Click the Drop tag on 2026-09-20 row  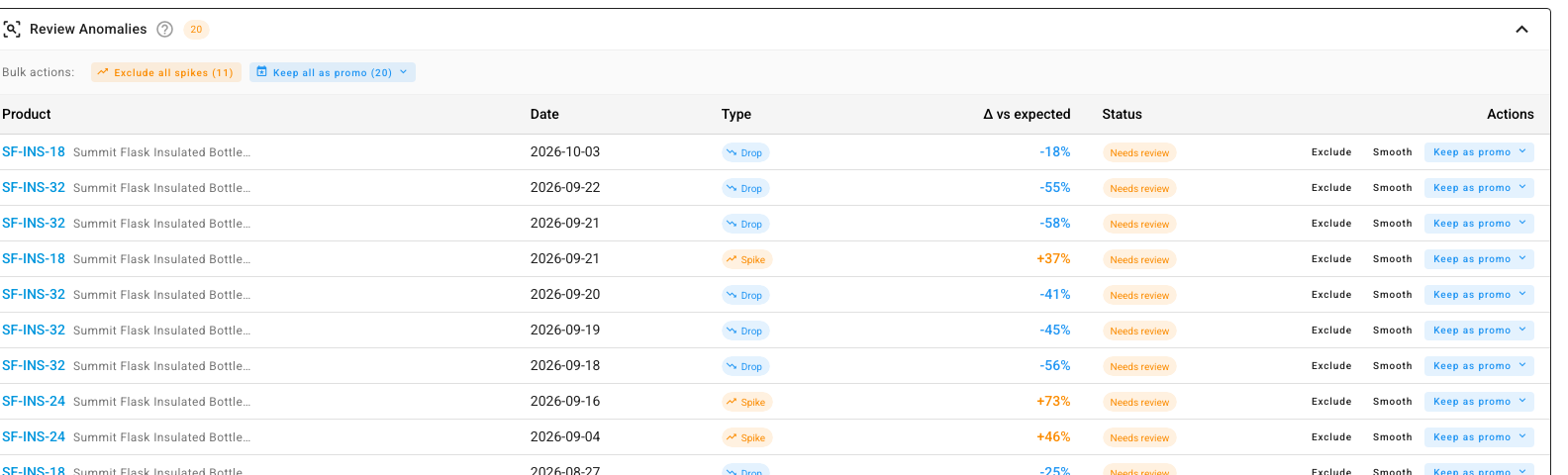tap(745, 295)
